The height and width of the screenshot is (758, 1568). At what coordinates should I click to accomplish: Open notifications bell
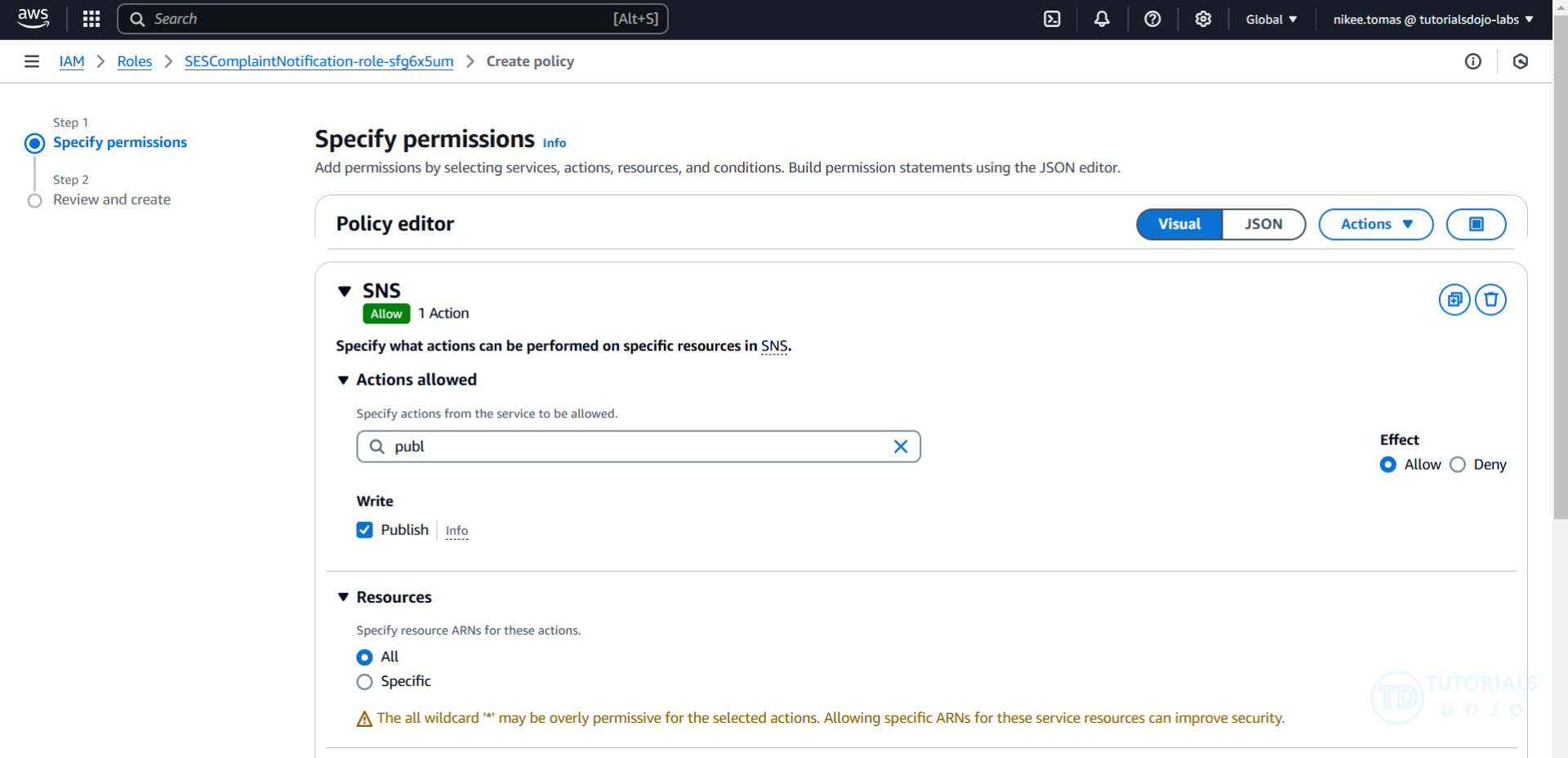tap(1102, 19)
